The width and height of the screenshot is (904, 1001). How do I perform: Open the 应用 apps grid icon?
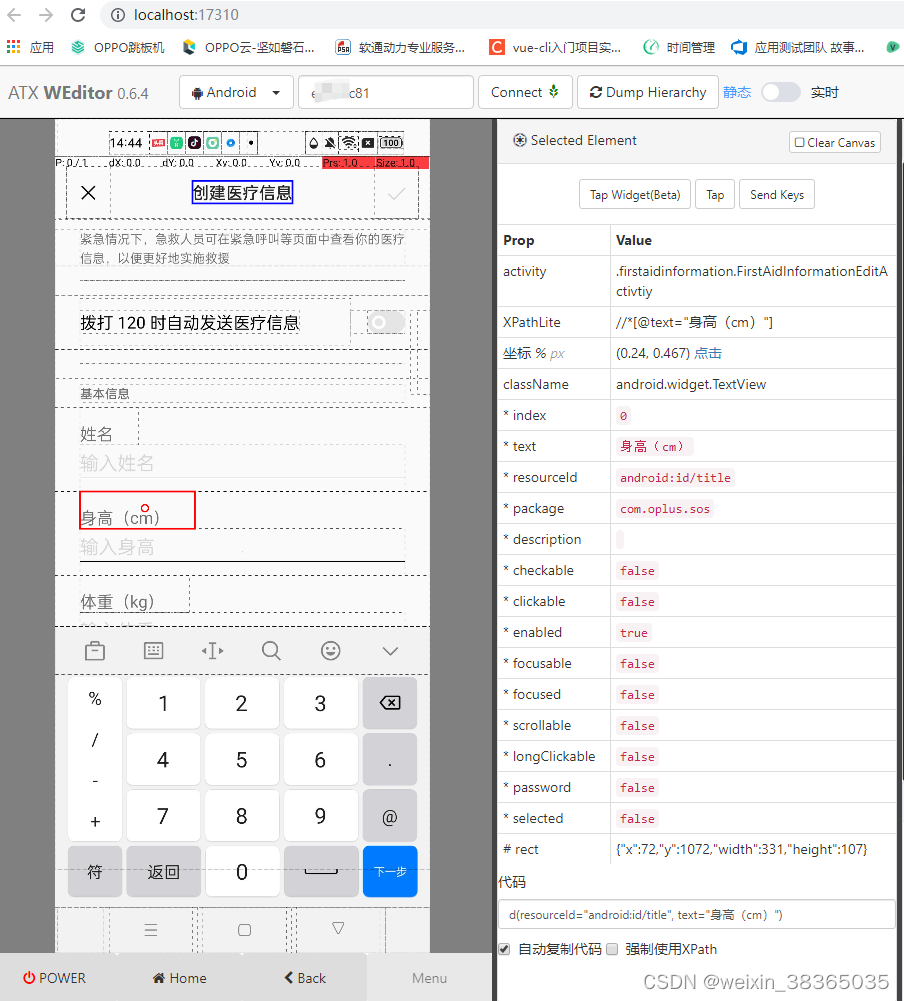pos(13,47)
